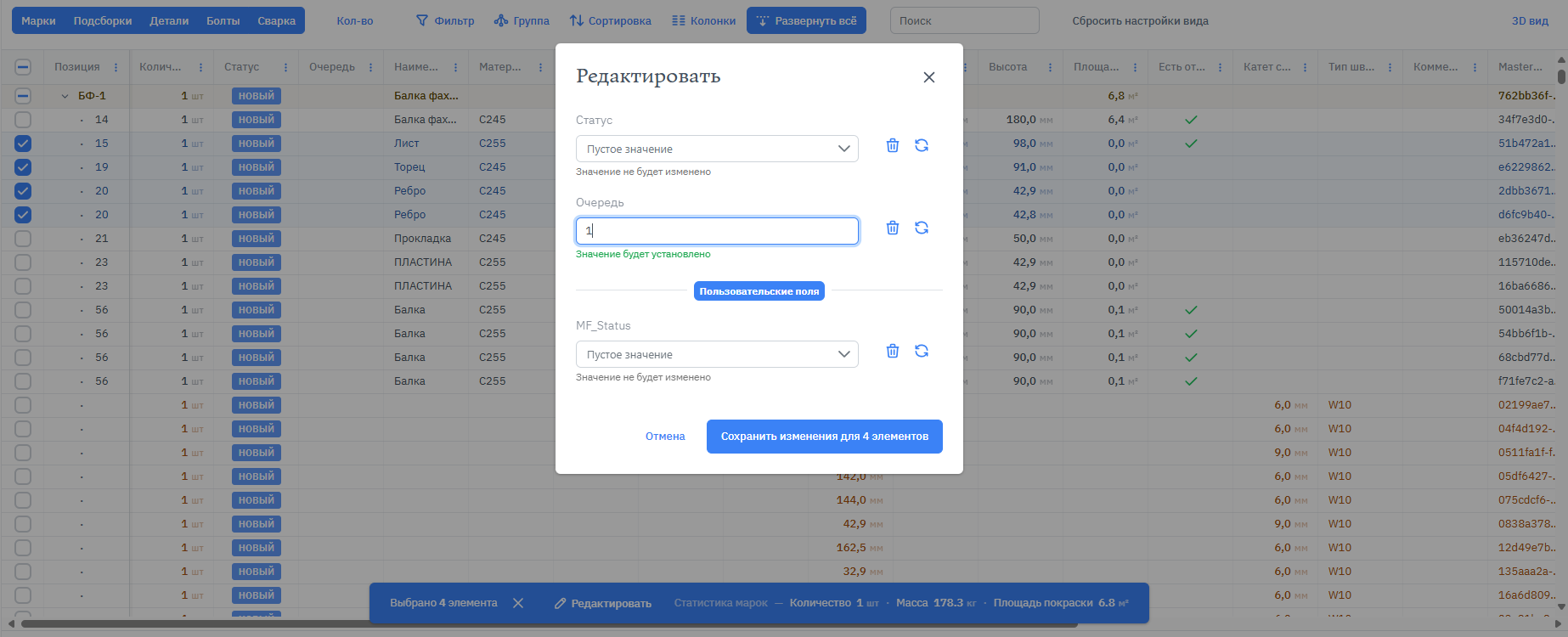Check the row with master 135aaa2a
This screenshot has width=1568, height=637.
click(23, 572)
